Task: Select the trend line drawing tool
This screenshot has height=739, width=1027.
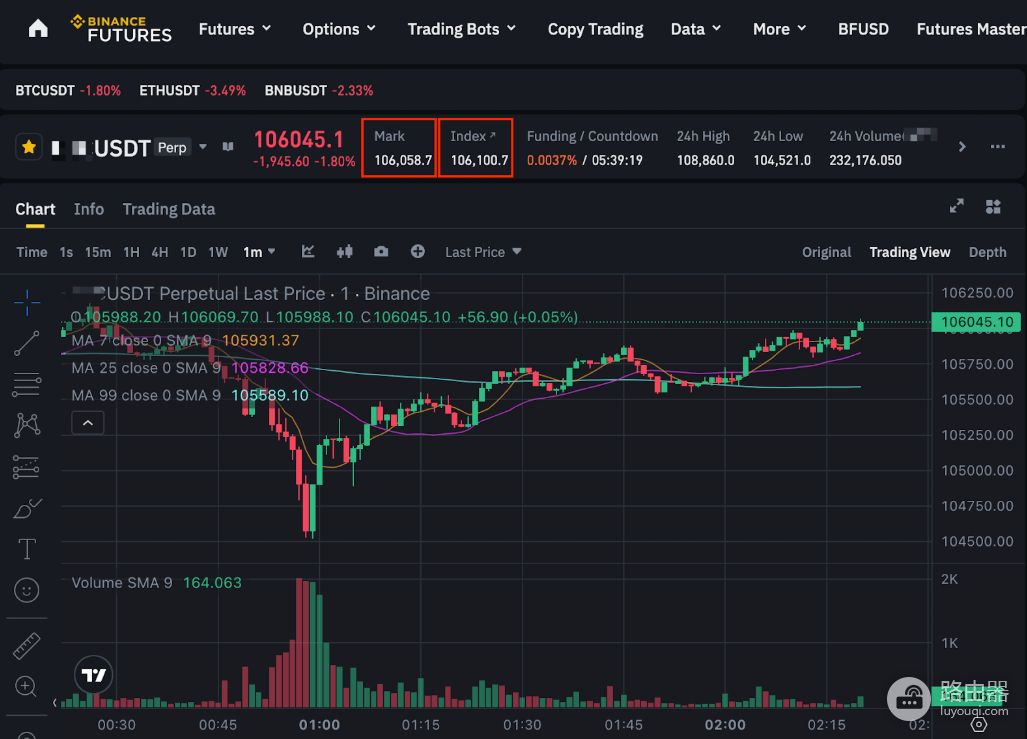Action: (x=27, y=343)
